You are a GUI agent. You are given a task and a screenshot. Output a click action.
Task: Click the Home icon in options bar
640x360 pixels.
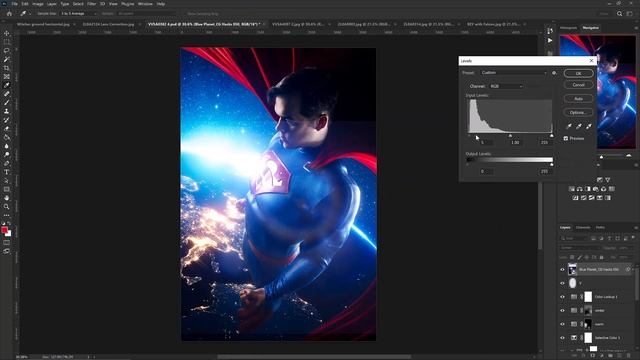coord(9,13)
